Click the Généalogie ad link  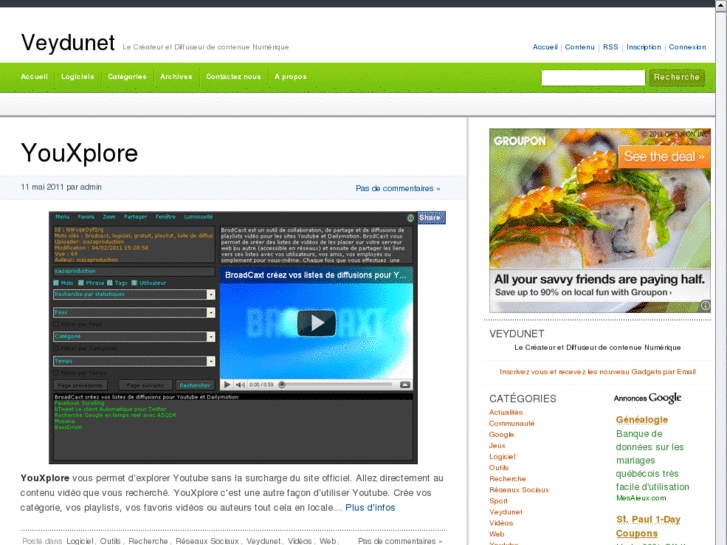(642, 420)
